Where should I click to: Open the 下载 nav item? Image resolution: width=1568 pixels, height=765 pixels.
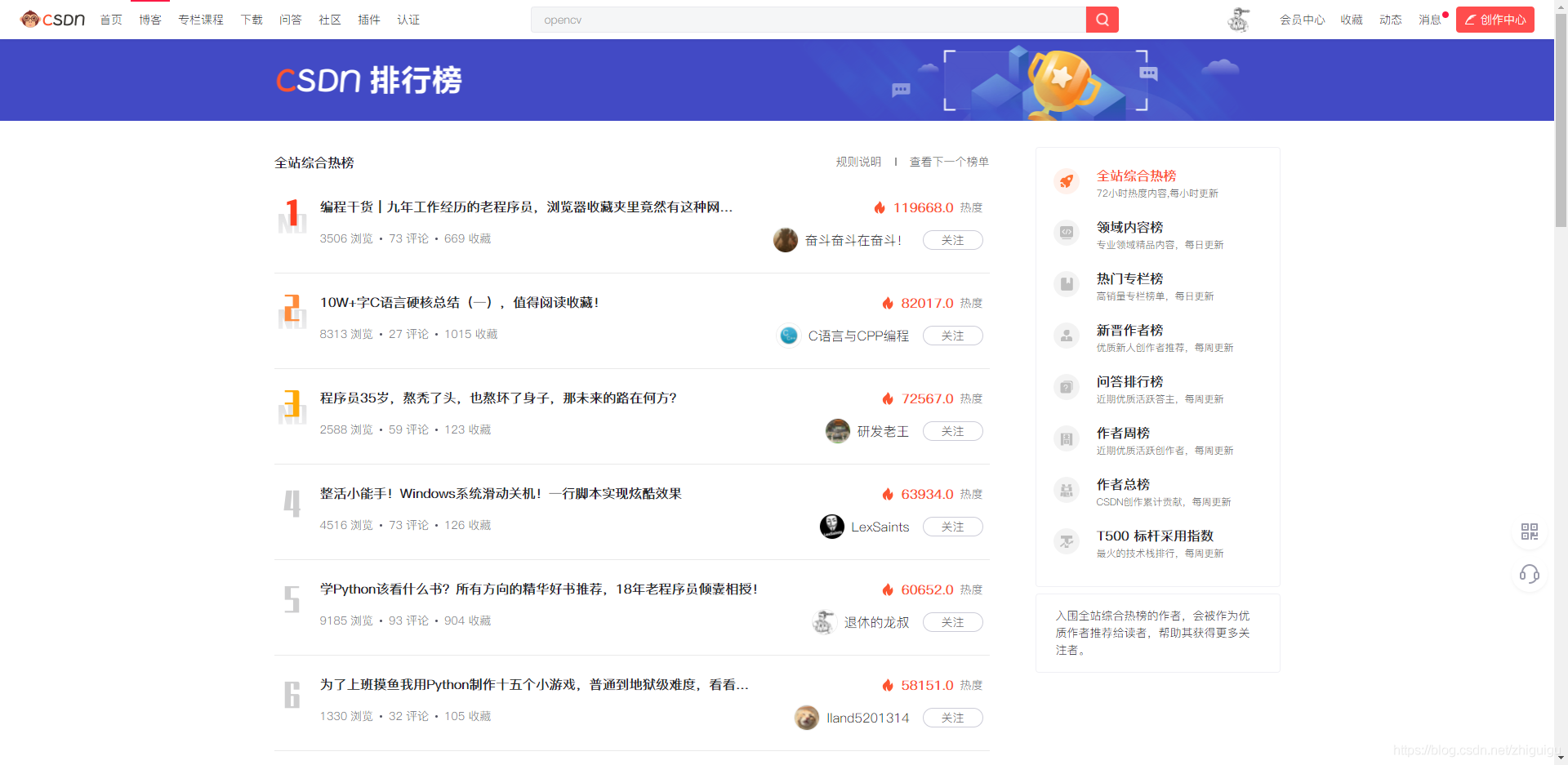252,20
